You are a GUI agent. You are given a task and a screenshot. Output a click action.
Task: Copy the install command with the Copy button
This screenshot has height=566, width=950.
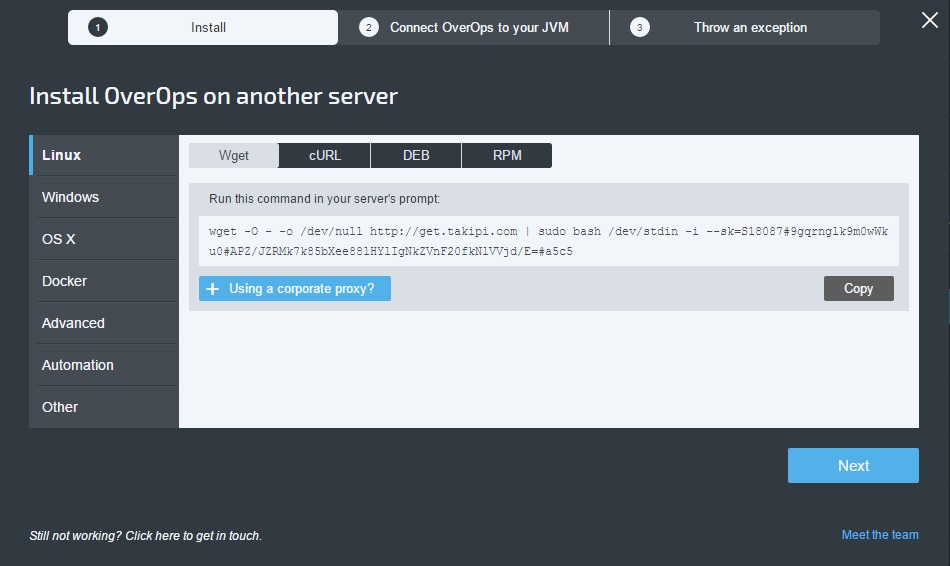[x=859, y=288]
